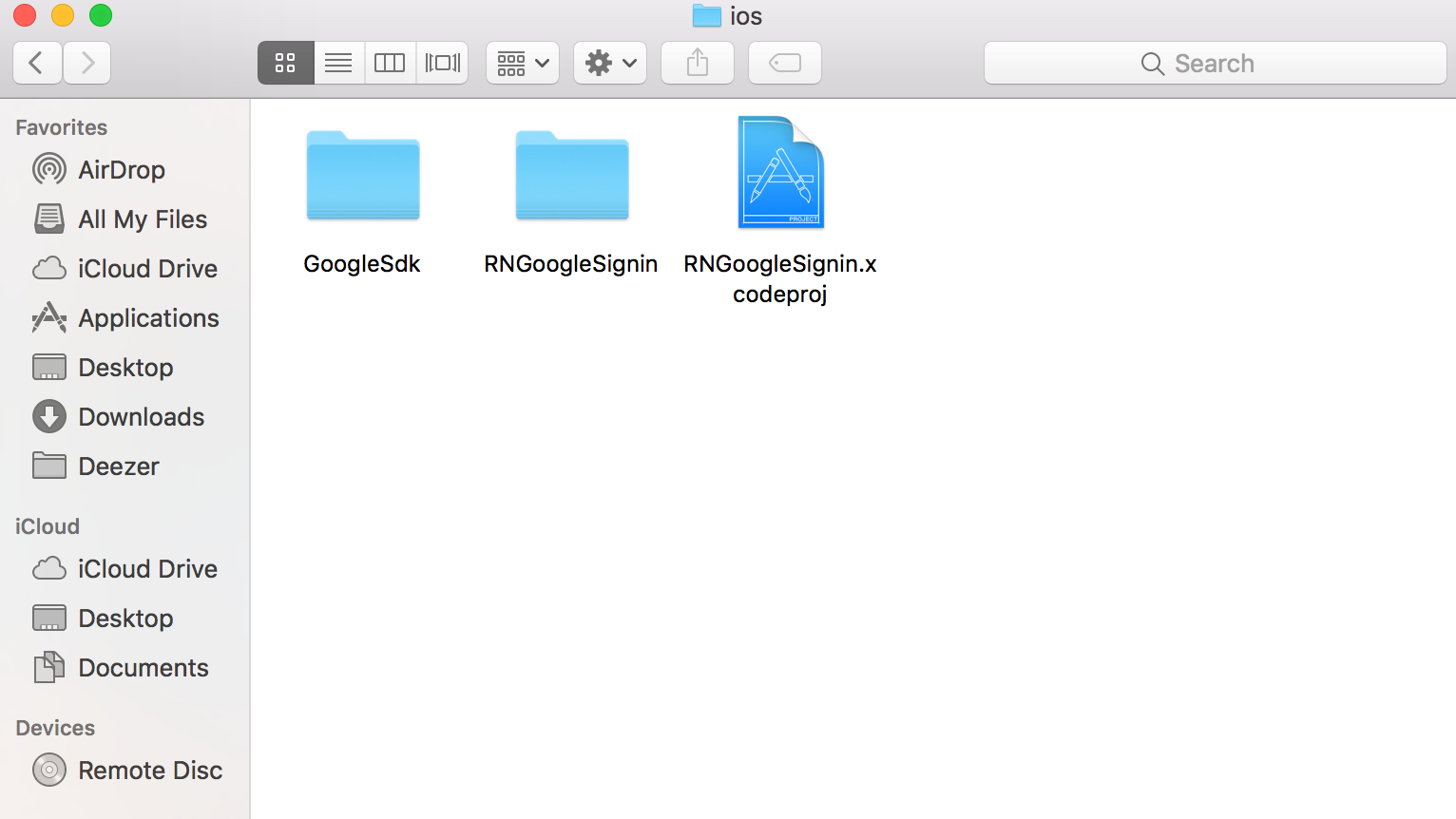Go to Downloads in sidebar
1456x819 pixels.
point(141,417)
